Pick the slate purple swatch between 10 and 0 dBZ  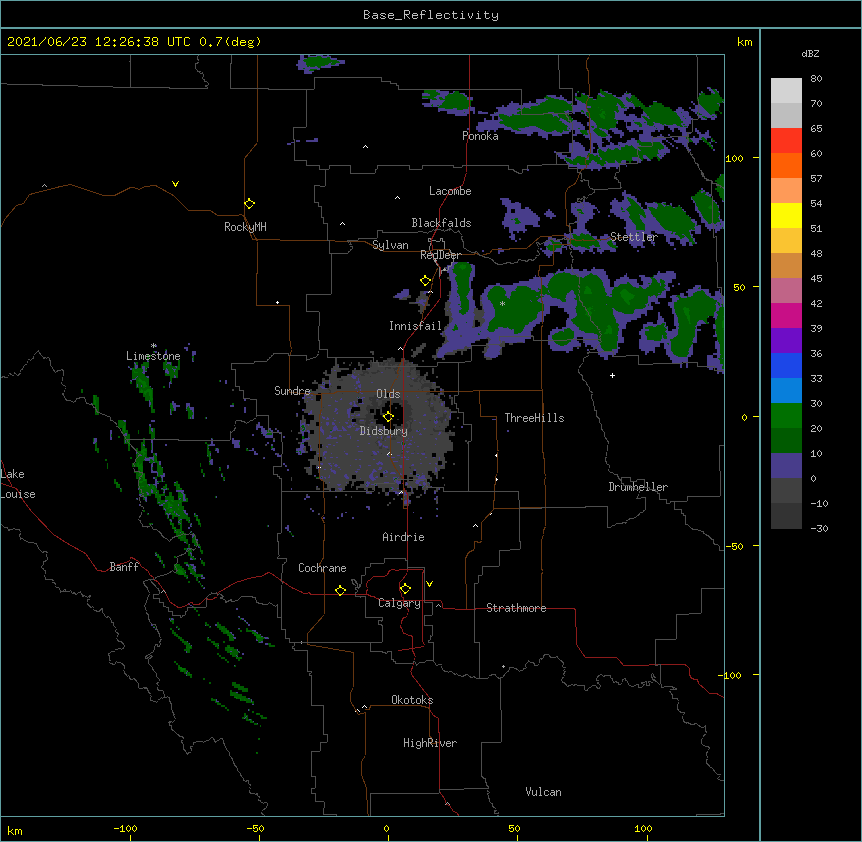(x=786, y=466)
